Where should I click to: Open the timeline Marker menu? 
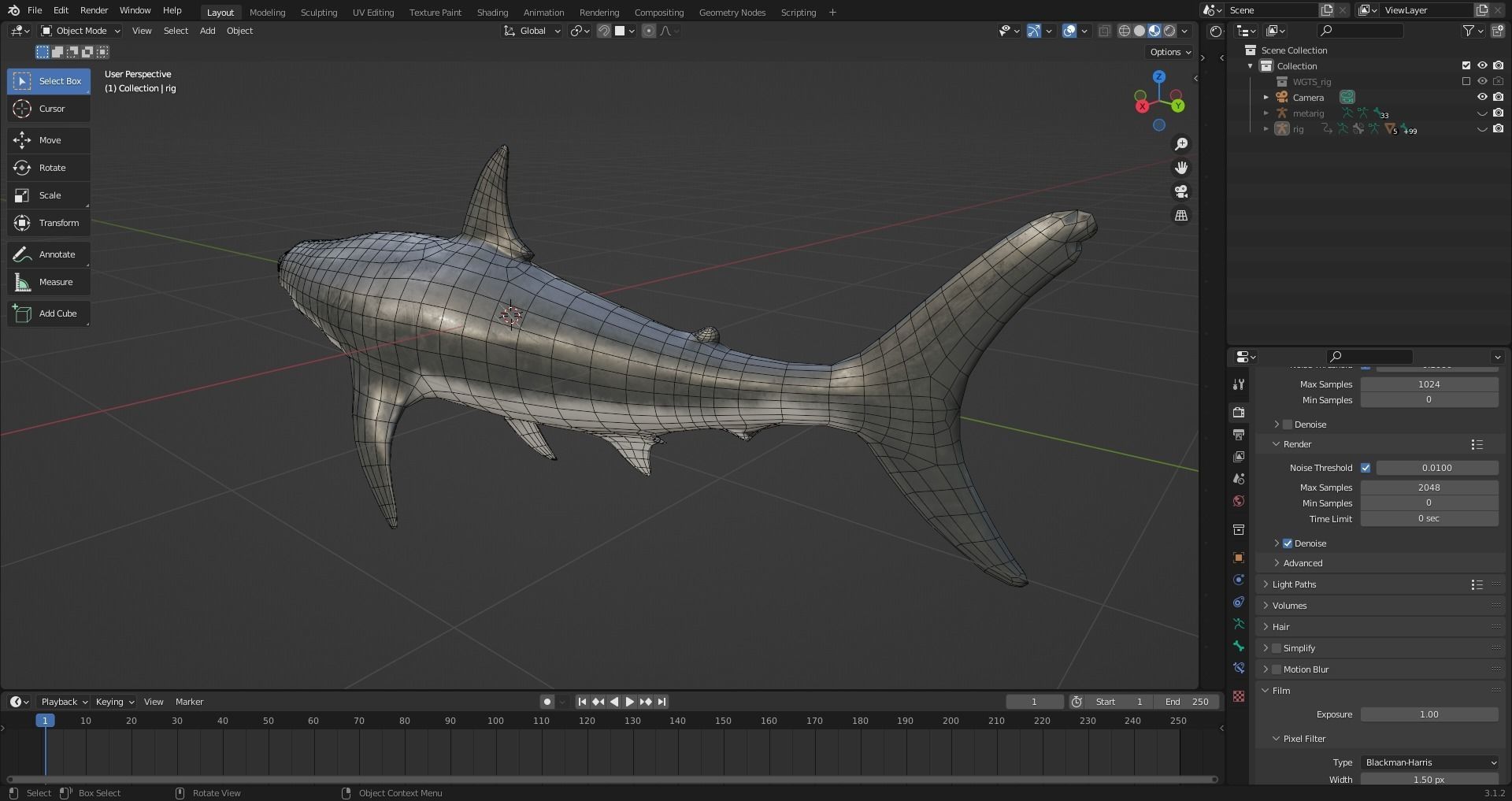click(189, 702)
